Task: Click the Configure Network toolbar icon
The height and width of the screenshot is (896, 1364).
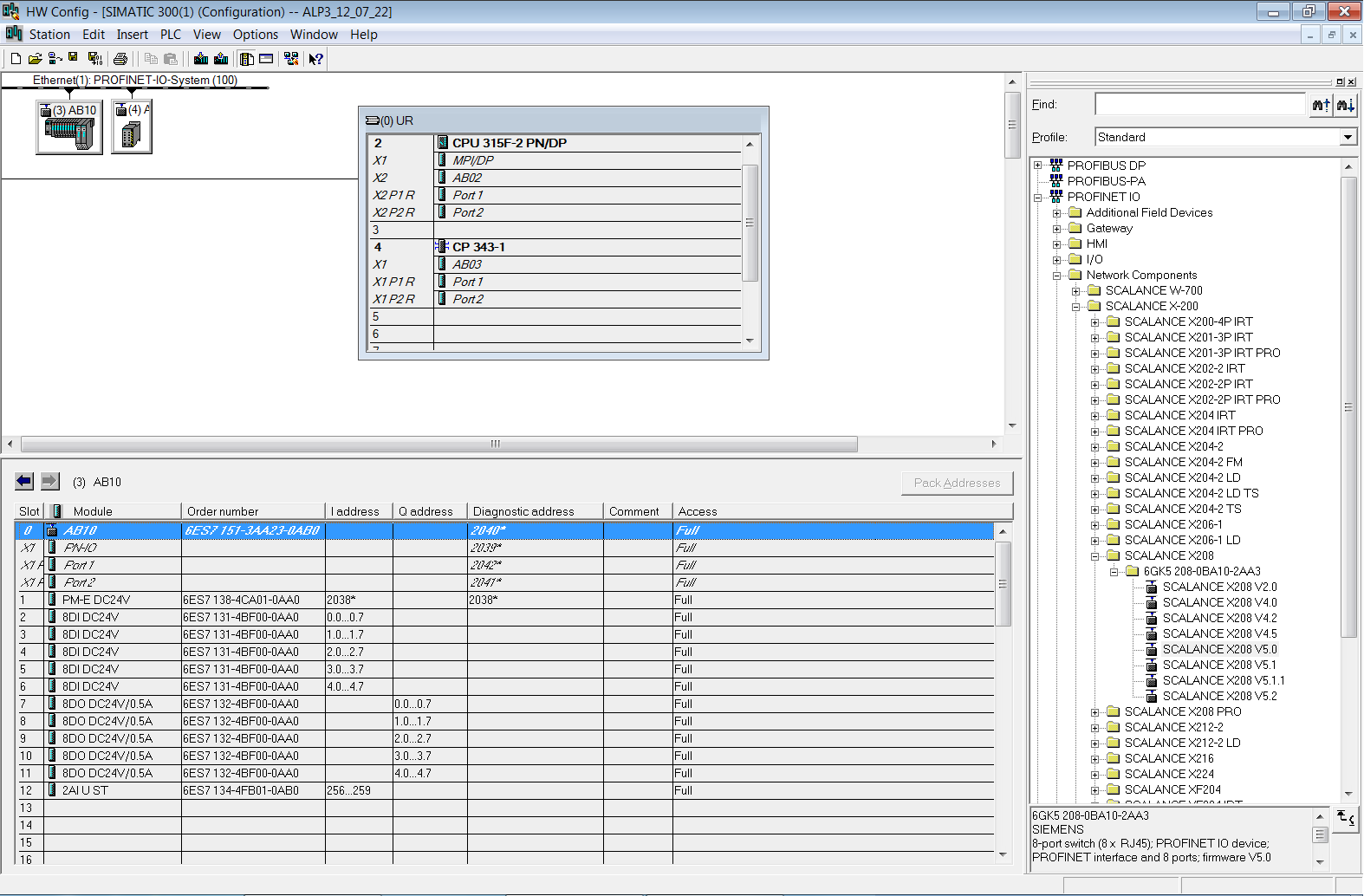Action: click(291, 59)
